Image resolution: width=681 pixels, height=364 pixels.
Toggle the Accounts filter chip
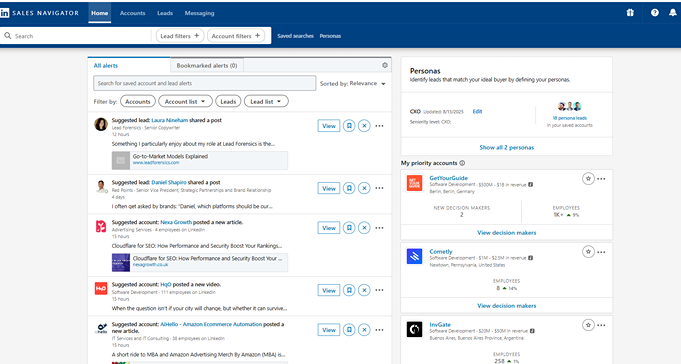pos(138,101)
